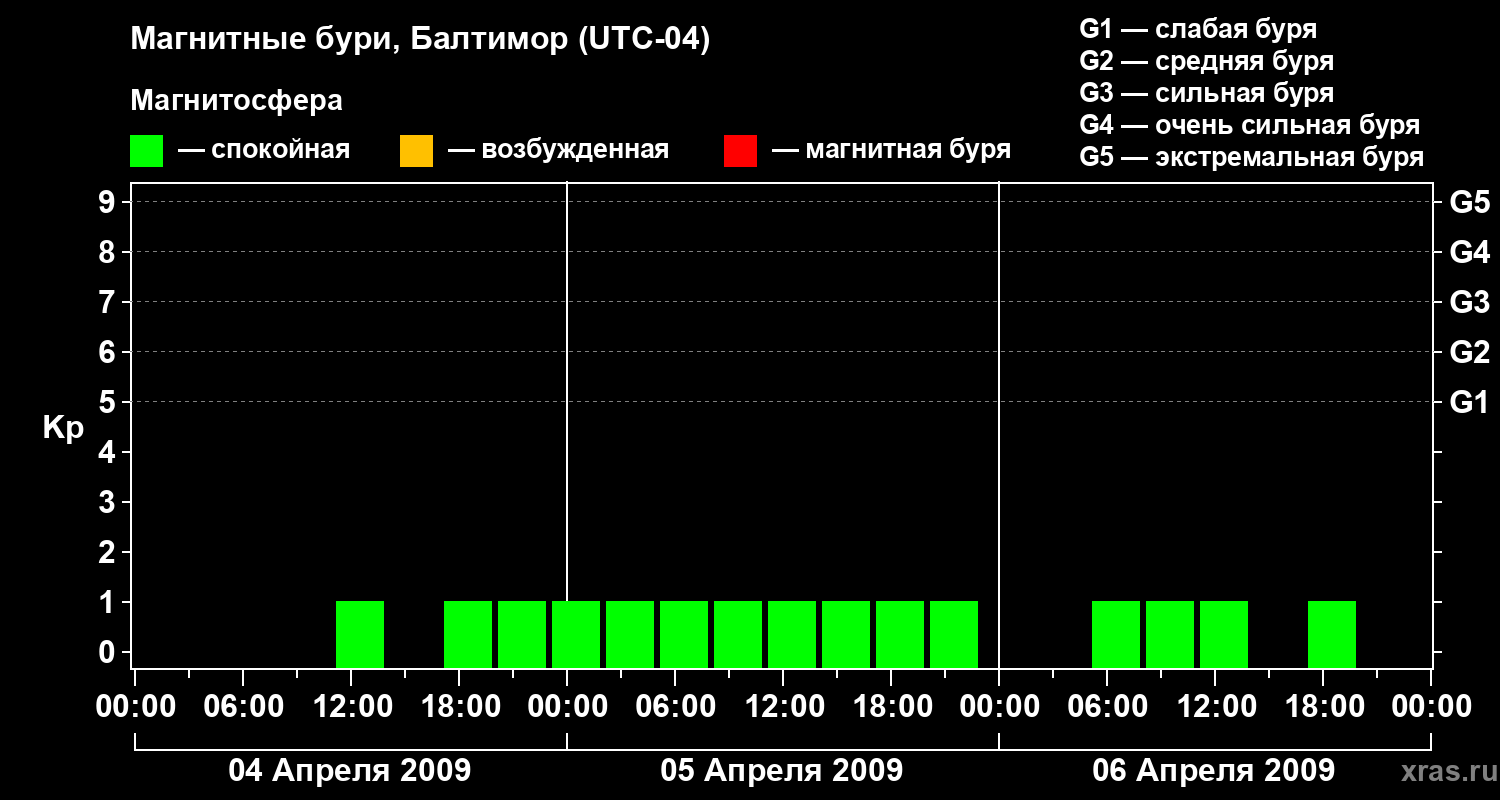The width and height of the screenshot is (1500, 800).
Task: Click the '18:00' tick label under 06 Апреля
Action: click(x=1324, y=707)
